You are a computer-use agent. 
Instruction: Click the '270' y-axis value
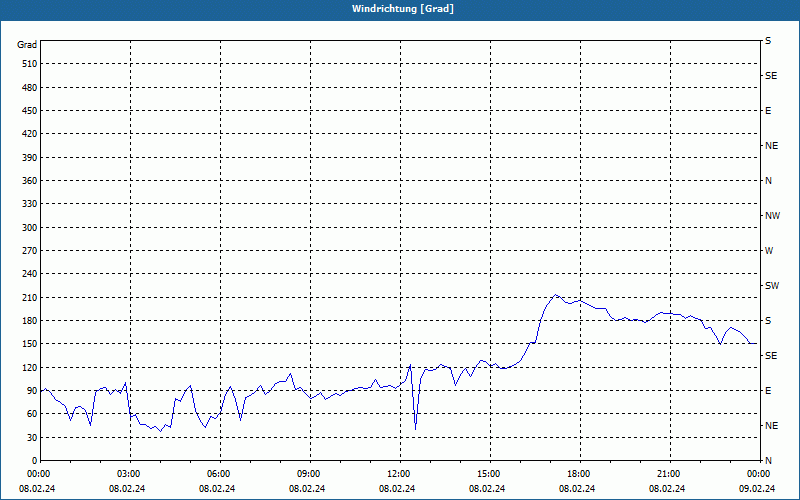tap(30, 251)
